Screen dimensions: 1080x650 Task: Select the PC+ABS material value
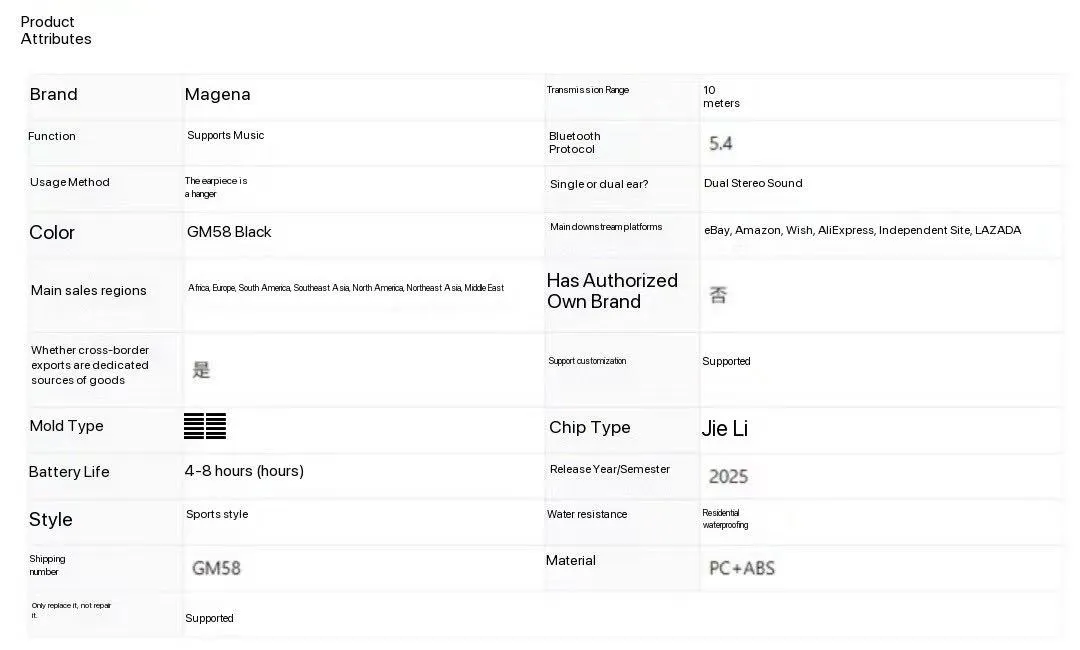pyautogui.click(x=742, y=568)
